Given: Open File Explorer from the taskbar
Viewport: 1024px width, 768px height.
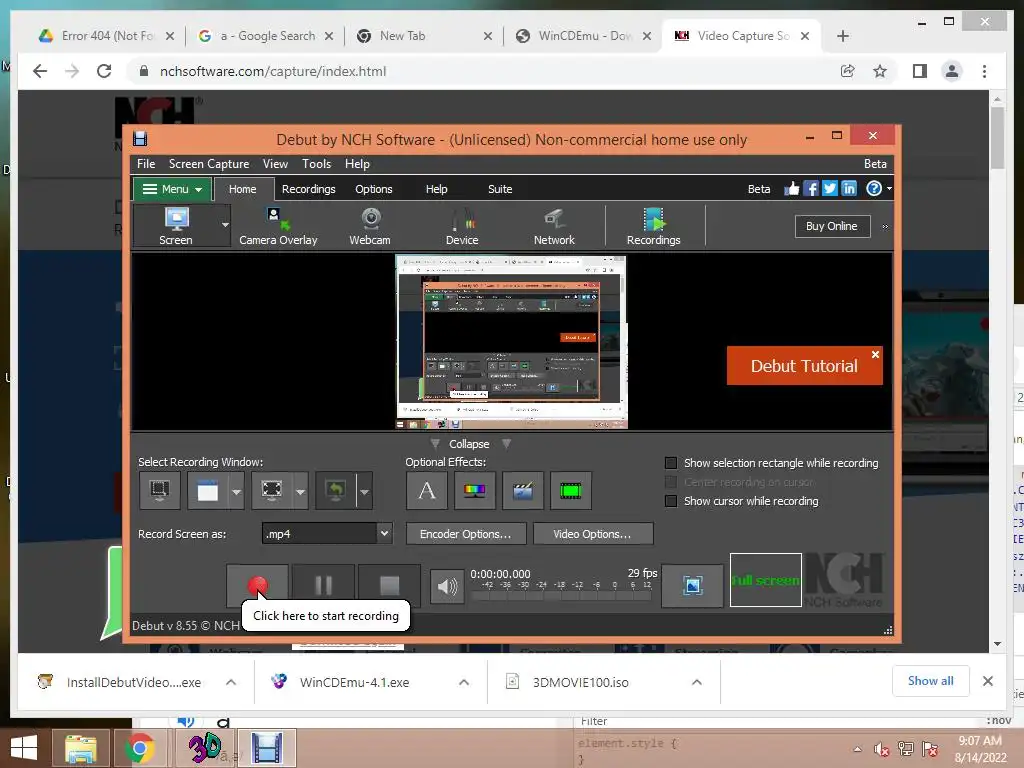Looking at the screenshot, I should point(81,748).
